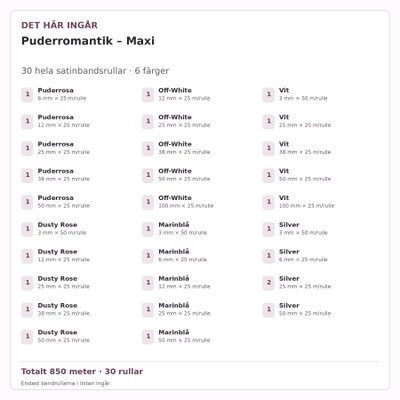Select the Marinblå 50 mm × 25 m item
400x400 pixels.
(198, 336)
